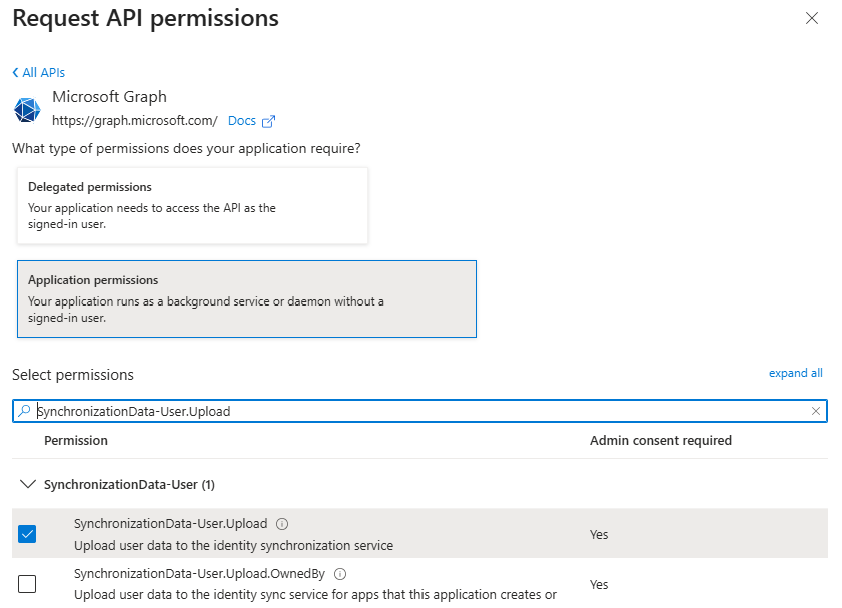
Task: Click the back chevron before All APIs
Action: click(x=16, y=72)
